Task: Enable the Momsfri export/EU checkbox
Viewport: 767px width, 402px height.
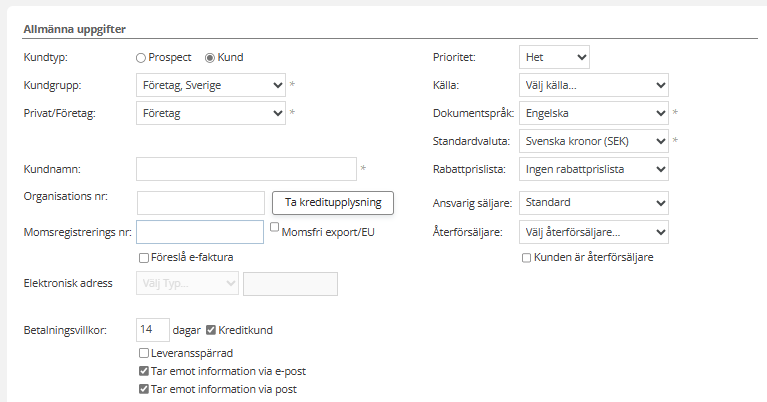Action: pyautogui.click(x=275, y=228)
